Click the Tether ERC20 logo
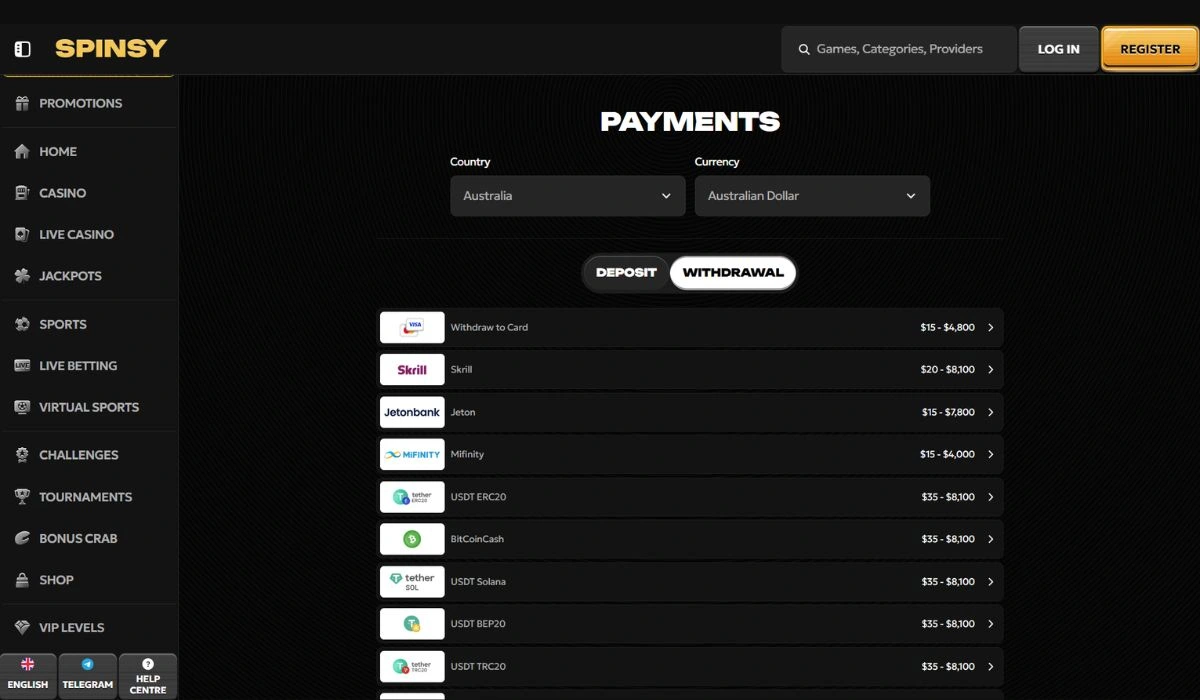The image size is (1200, 700). pyautogui.click(x=412, y=497)
